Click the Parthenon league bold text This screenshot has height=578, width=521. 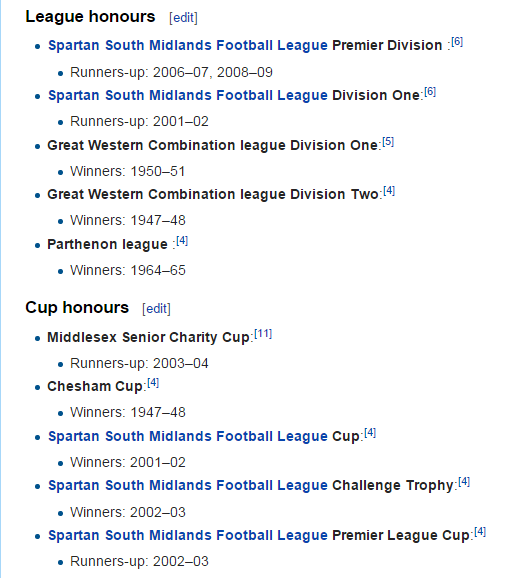coord(107,244)
